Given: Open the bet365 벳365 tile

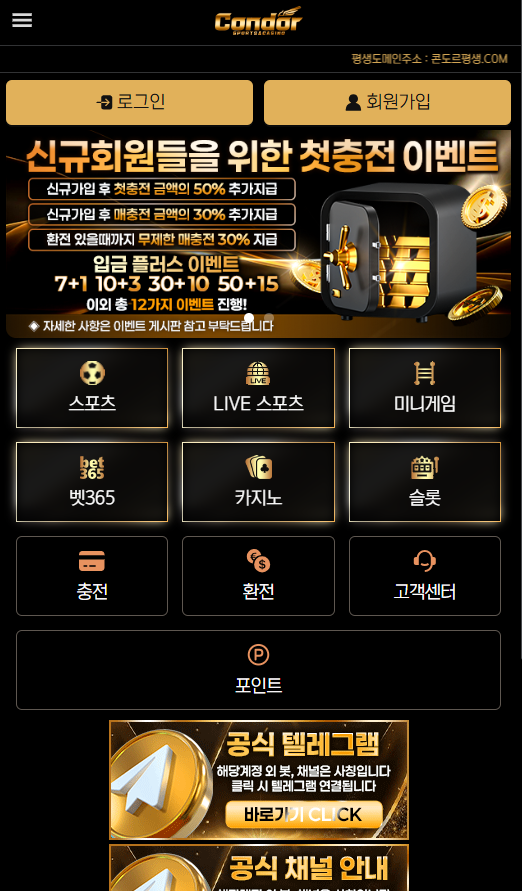Looking at the screenshot, I should pyautogui.click(x=92, y=482).
